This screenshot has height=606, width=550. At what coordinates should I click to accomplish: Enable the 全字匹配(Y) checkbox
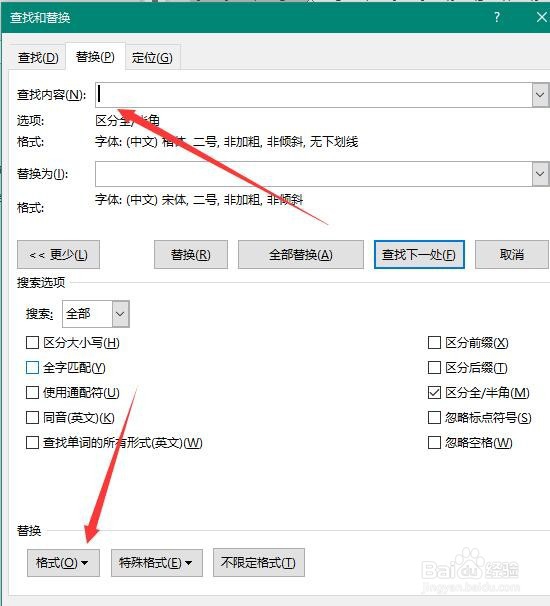click(x=32, y=368)
